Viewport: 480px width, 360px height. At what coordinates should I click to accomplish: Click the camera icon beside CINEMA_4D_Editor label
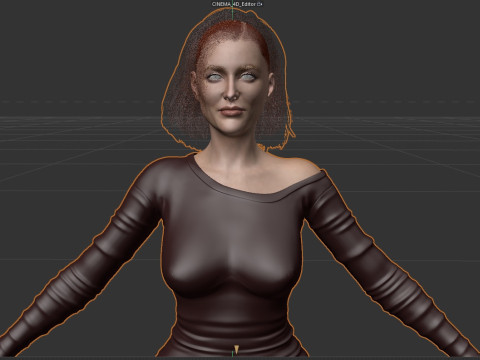(x=260, y=4)
